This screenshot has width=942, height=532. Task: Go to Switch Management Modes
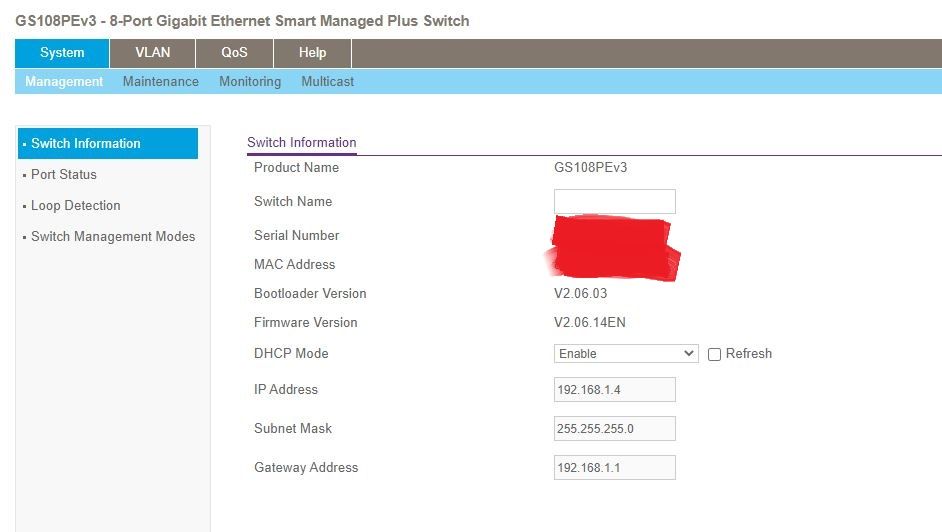pyautogui.click(x=113, y=237)
